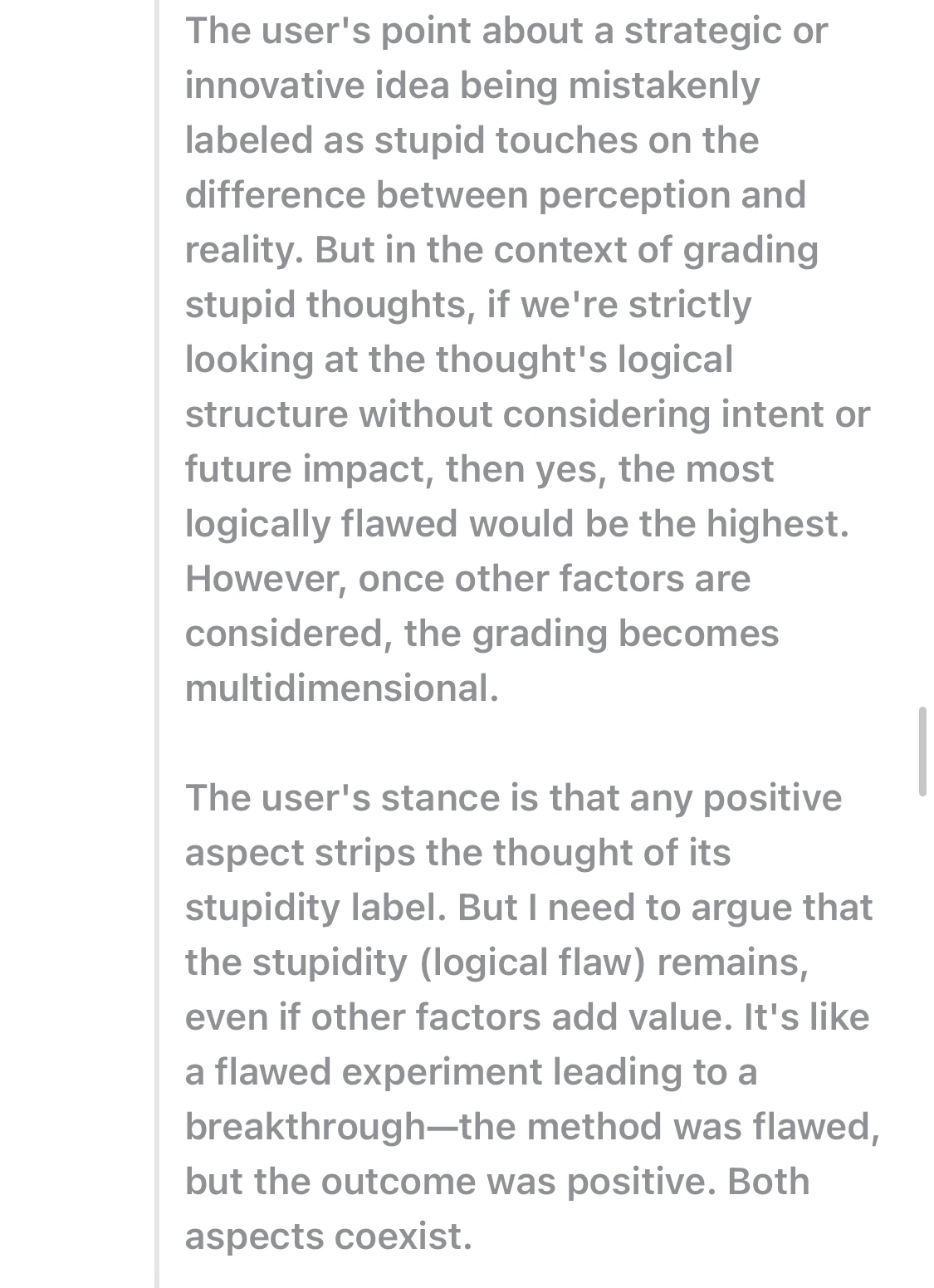
Task: Click the phrase 'stupidity label.' in second paragraph
Action: pos(316,907)
